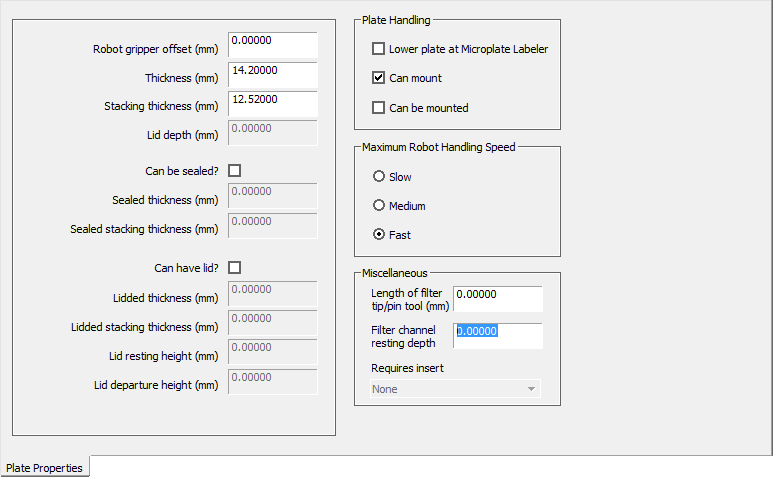Click the Sealed thickness (mm) field
Screen dimensions: 773x477
pos(273,196)
